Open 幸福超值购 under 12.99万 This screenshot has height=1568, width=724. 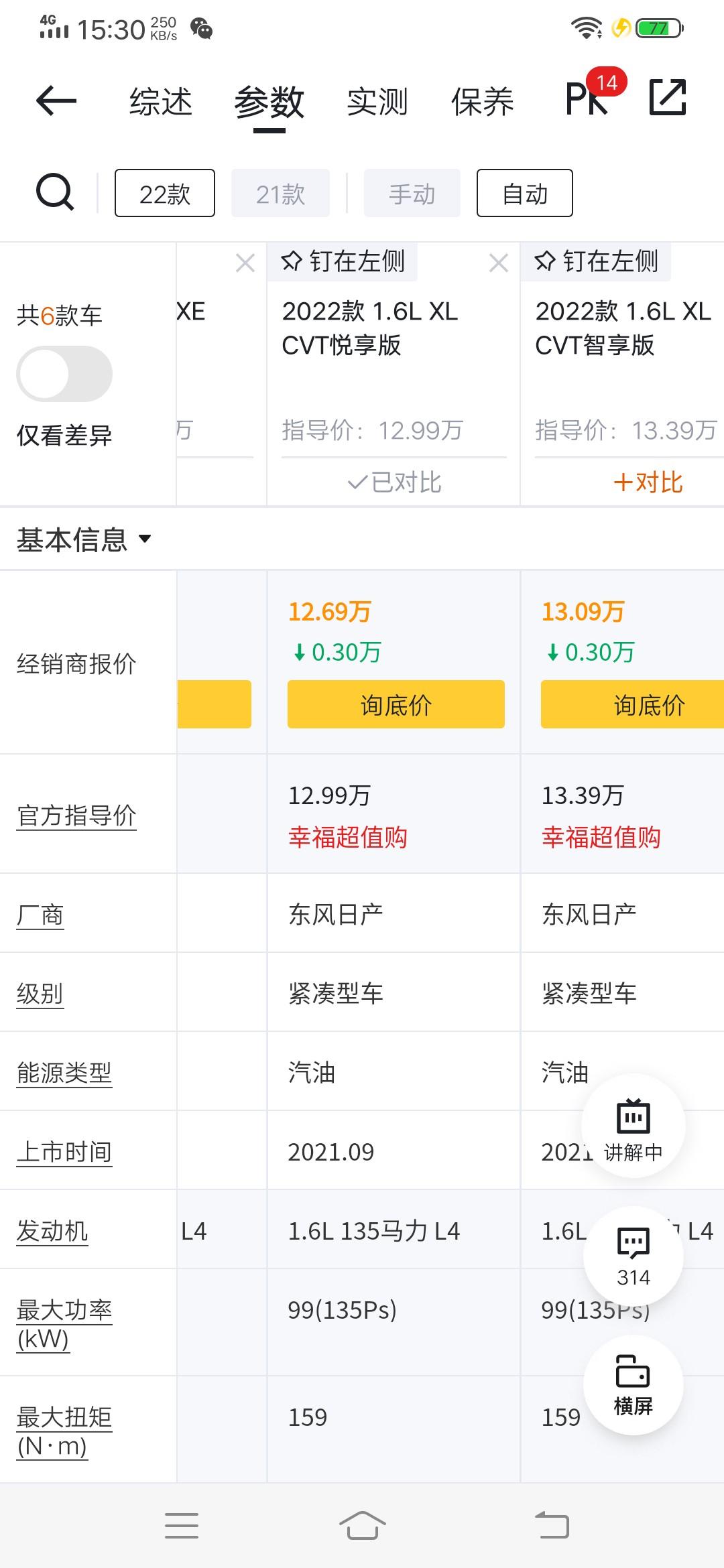[x=347, y=838]
